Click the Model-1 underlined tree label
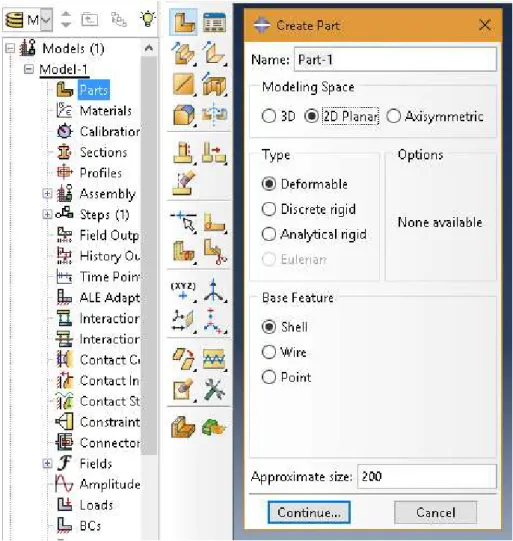The height and width of the screenshot is (541, 513). (x=63, y=69)
